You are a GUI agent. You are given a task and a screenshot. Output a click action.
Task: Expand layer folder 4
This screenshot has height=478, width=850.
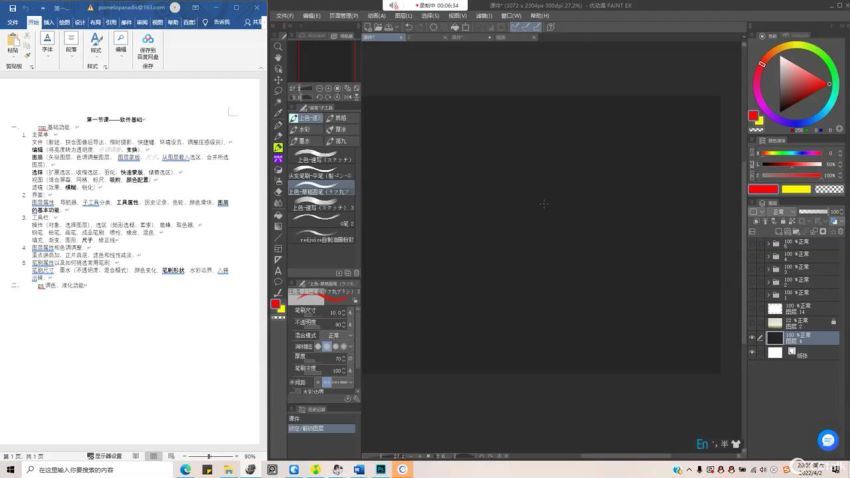pyautogui.click(x=768, y=256)
